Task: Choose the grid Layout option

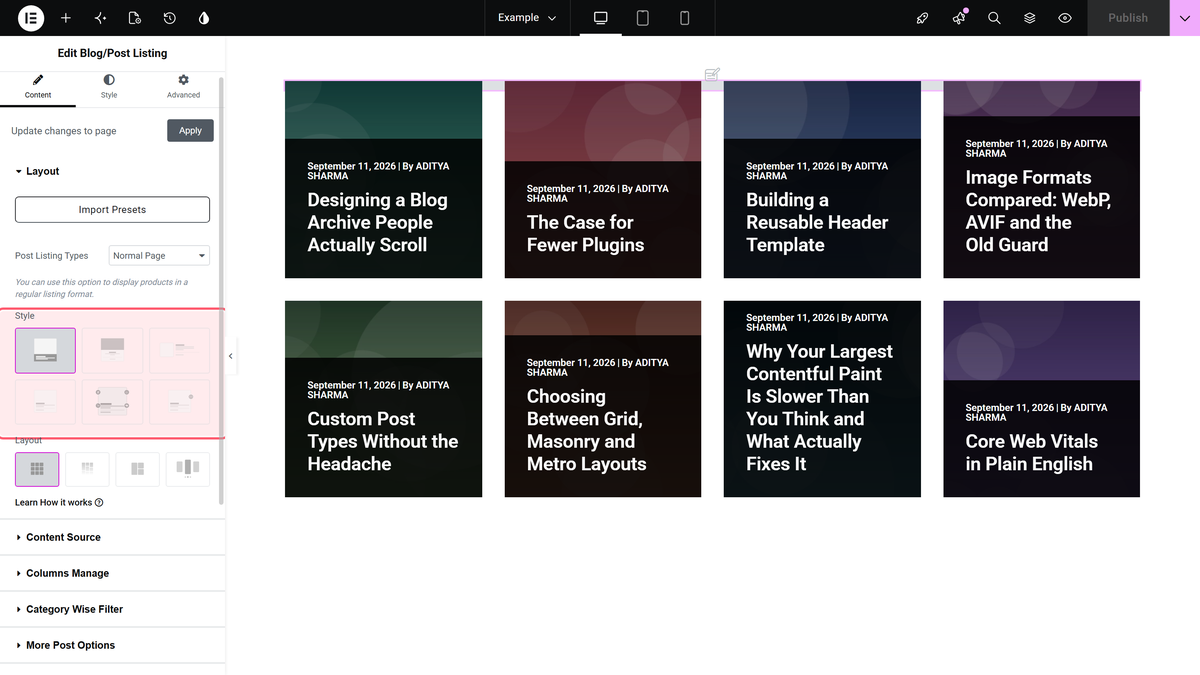Action: click(37, 469)
